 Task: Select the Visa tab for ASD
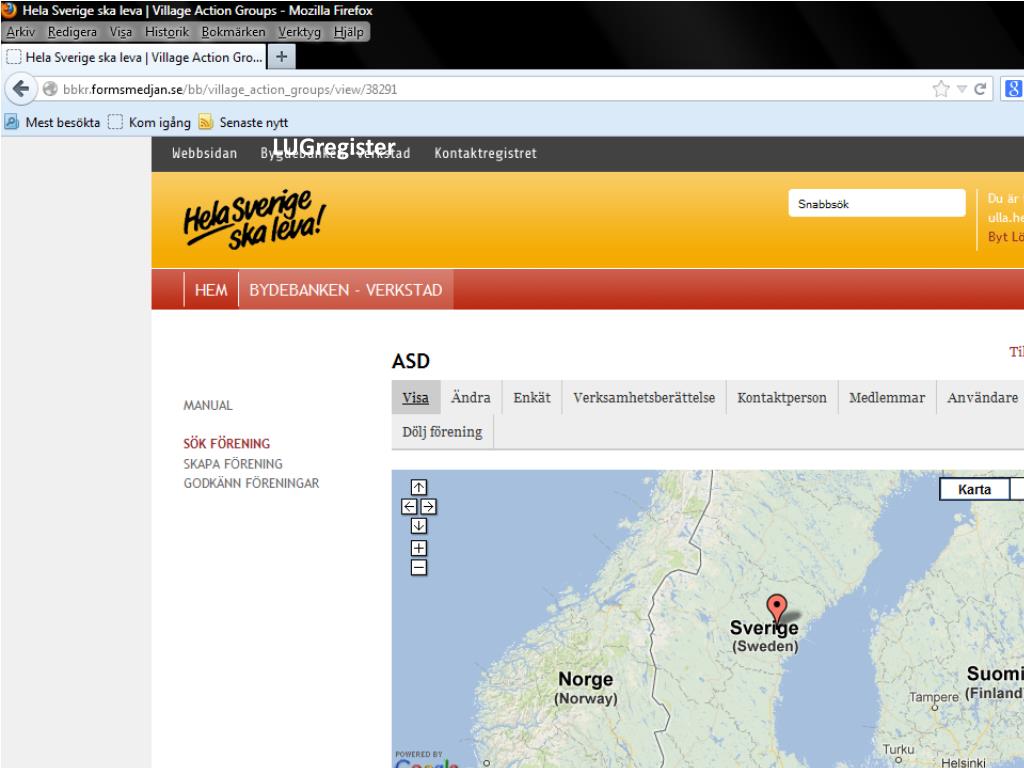415,397
